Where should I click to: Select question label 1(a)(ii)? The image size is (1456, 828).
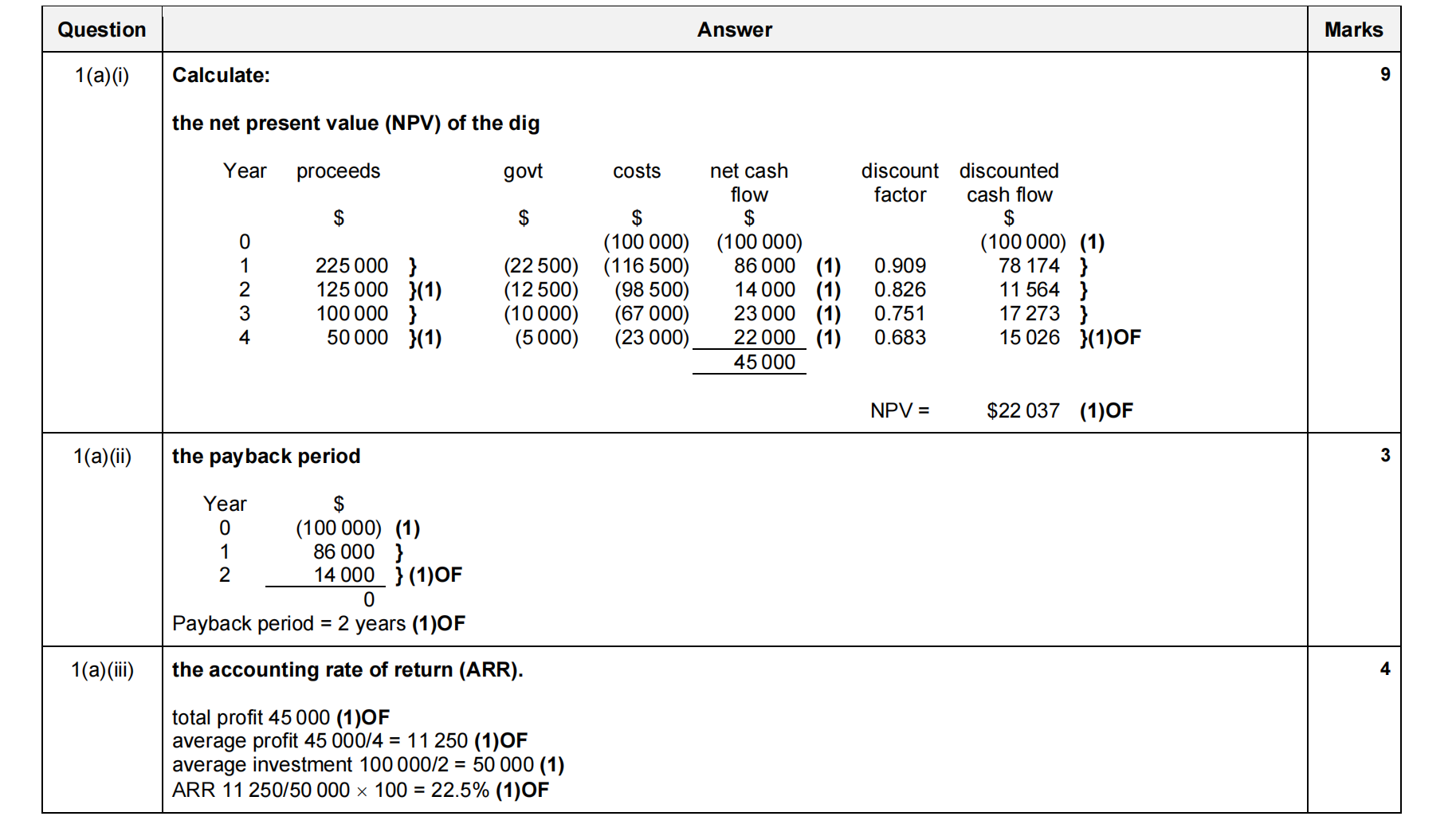coord(102,457)
